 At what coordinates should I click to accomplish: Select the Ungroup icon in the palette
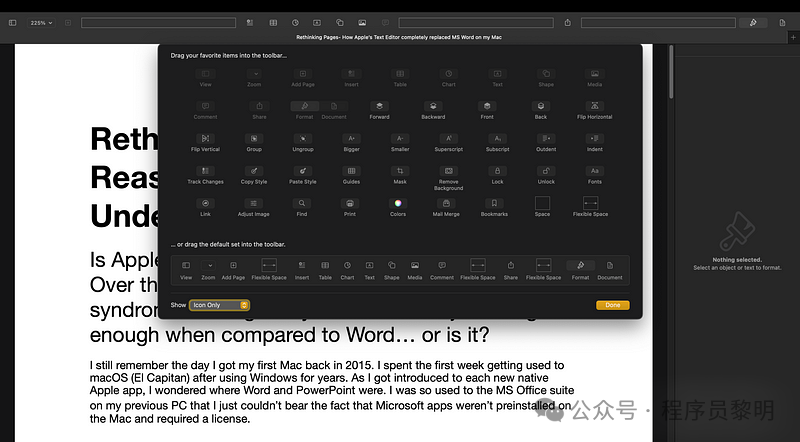click(303, 138)
